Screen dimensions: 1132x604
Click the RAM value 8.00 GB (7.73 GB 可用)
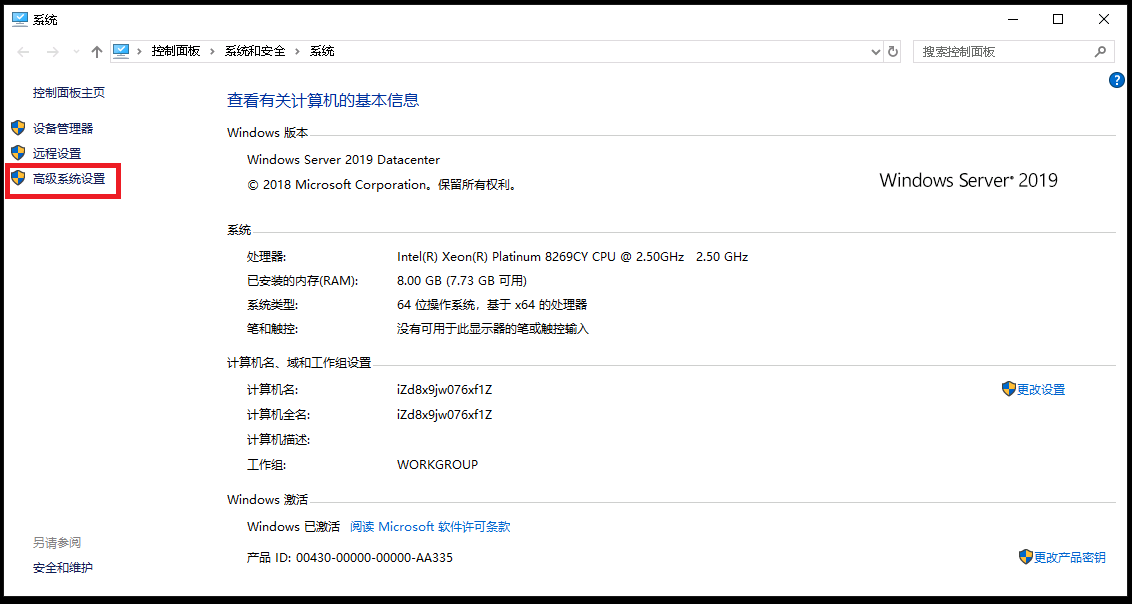coord(462,280)
